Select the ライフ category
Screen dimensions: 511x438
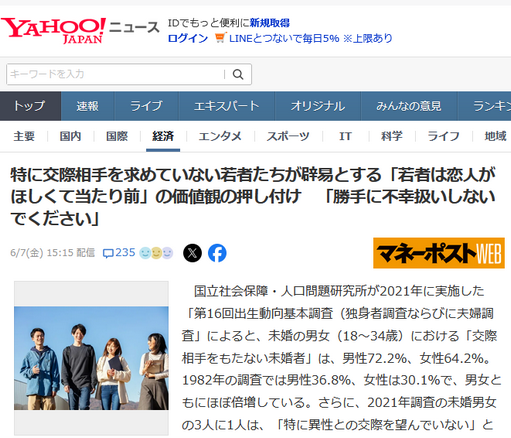444,136
